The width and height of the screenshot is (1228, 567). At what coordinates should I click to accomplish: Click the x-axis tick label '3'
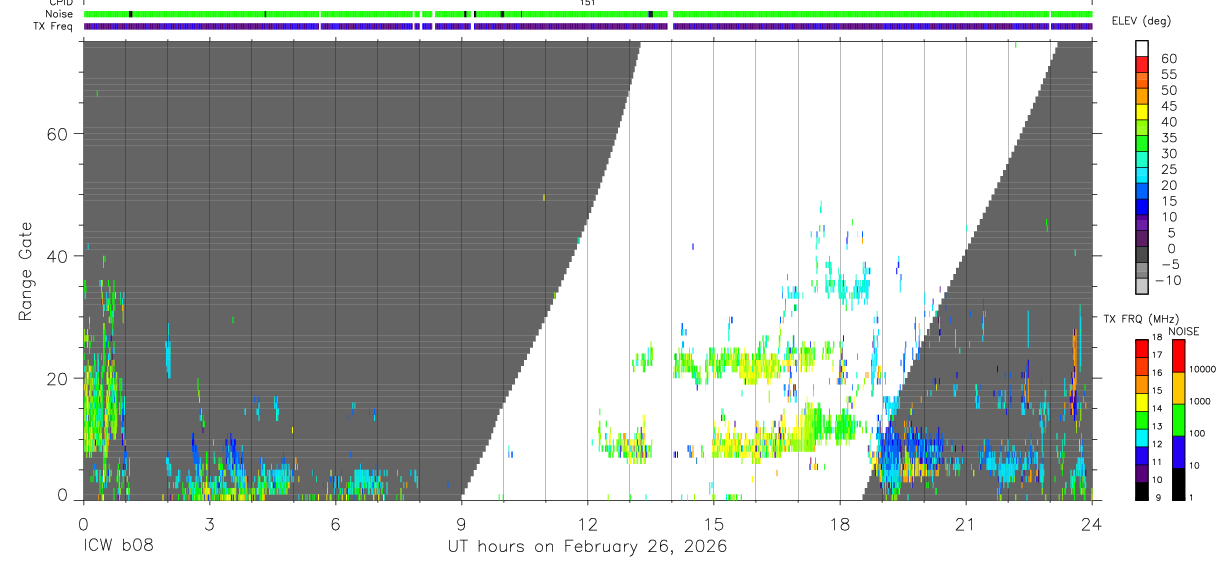[209, 524]
